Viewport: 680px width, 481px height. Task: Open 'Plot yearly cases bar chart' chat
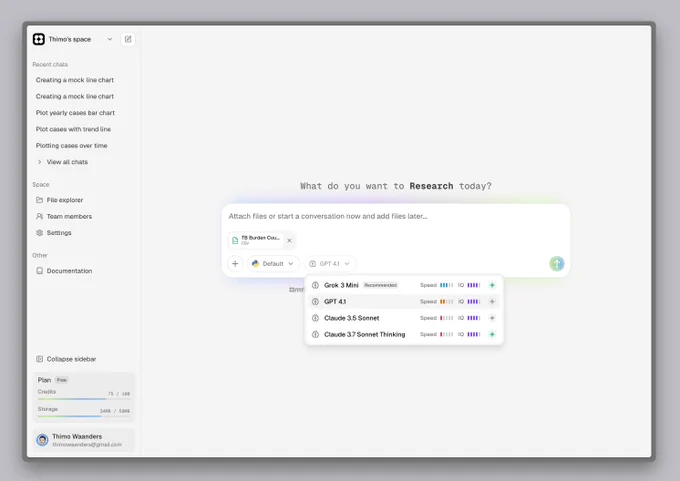(75, 113)
